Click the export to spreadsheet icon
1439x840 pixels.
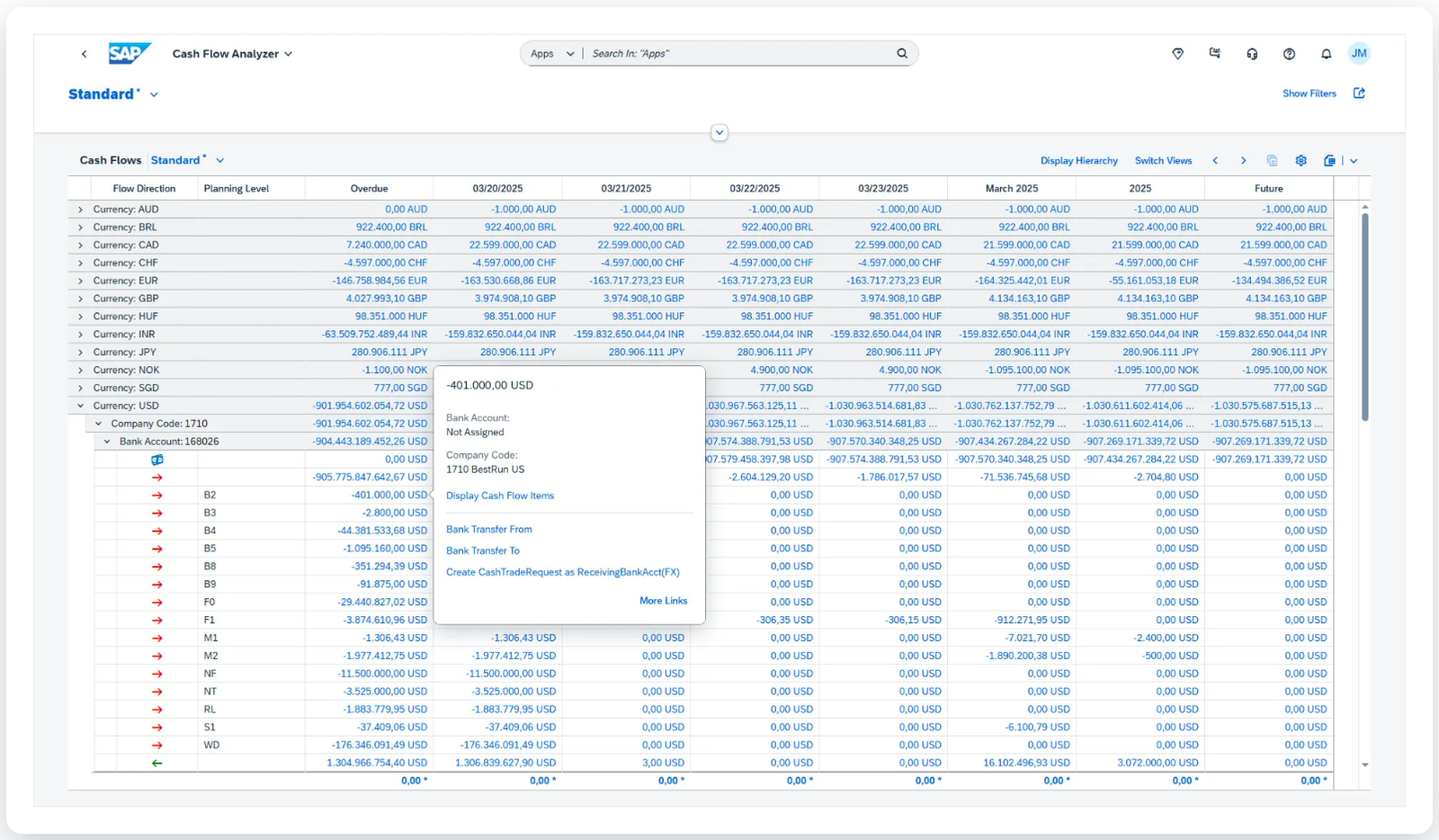click(1330, 161)
